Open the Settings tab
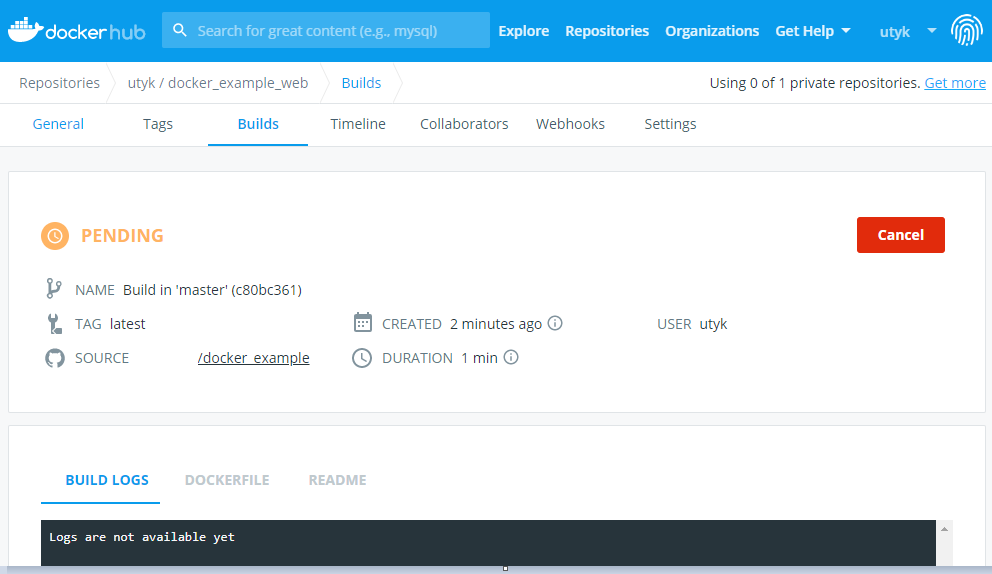This screenshot has width=992, height=574. pos(670,124)
